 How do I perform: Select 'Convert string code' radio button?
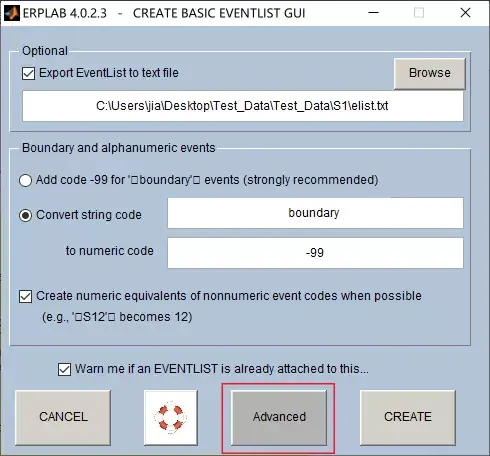(25, 215)
